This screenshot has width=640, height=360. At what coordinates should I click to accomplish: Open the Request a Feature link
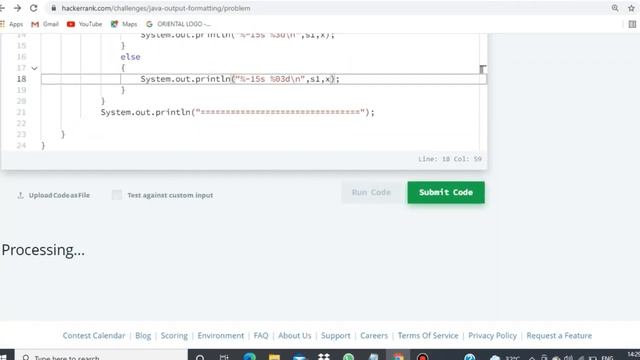point(559,336)
